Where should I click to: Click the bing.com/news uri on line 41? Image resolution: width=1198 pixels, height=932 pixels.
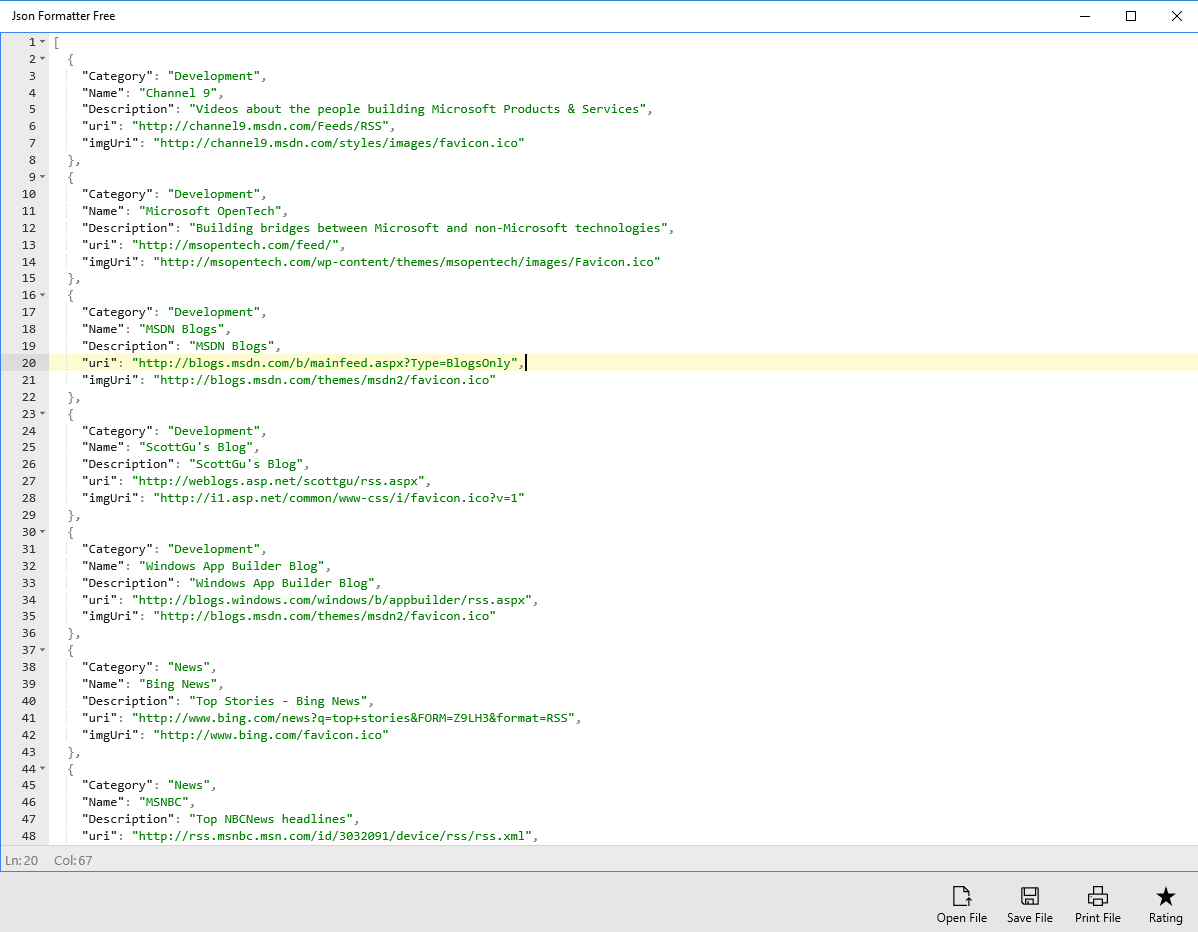click(353, 718)
